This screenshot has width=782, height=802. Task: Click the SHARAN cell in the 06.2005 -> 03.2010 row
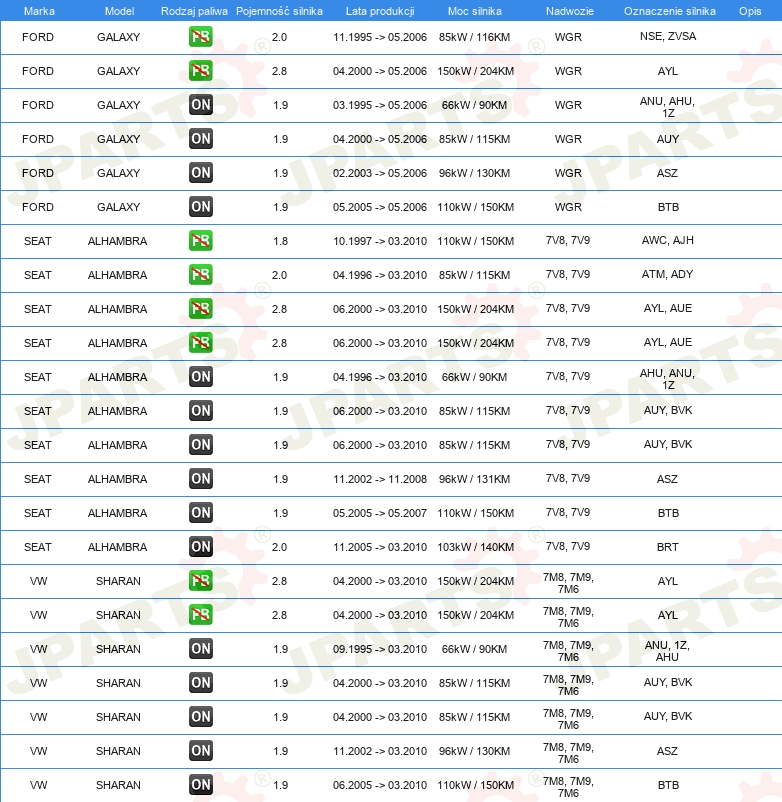coord(118,785)
